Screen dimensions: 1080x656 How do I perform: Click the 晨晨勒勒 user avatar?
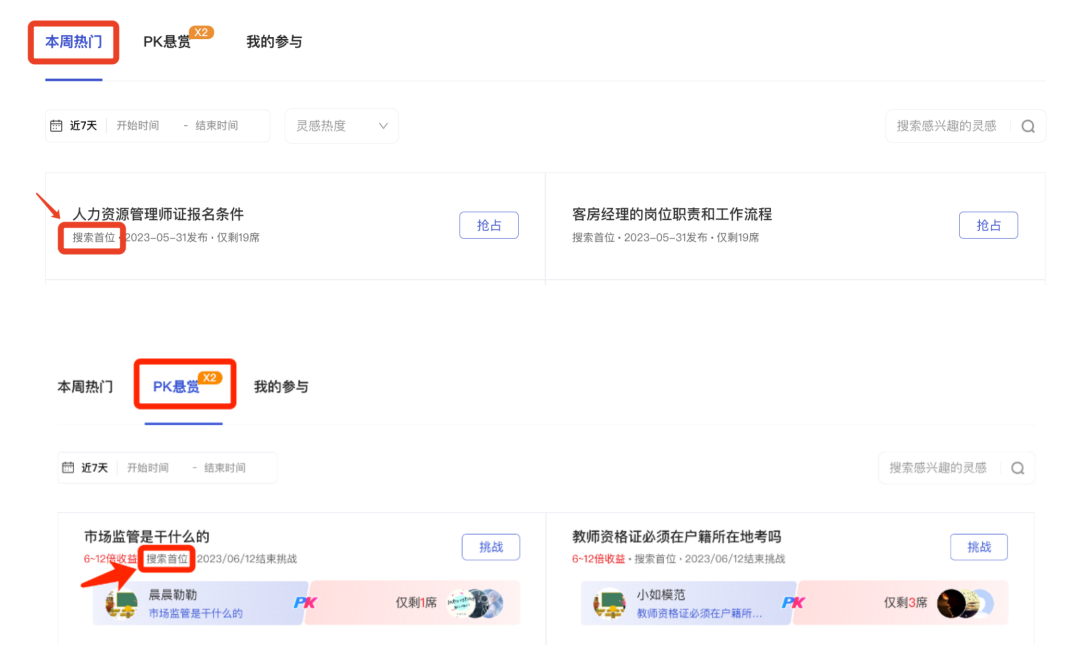(121, 604)
